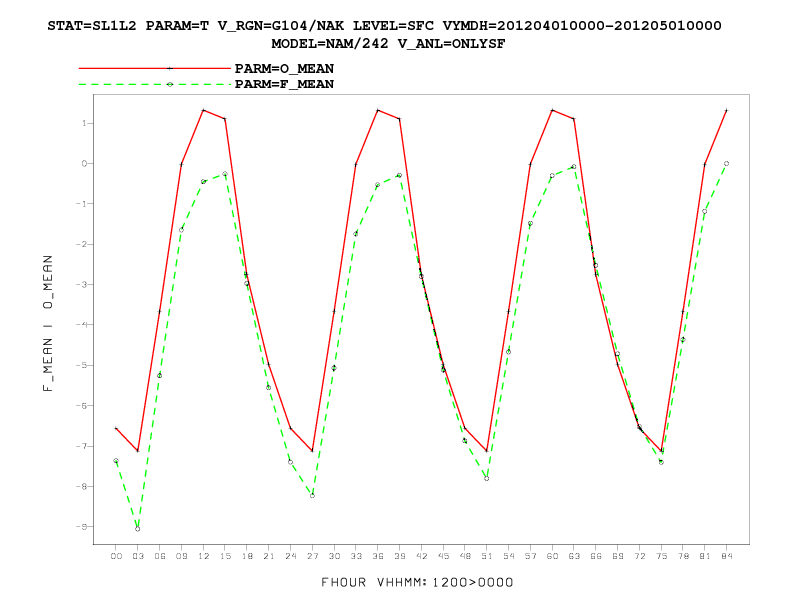Select O_MEAN peak point at hour 60

pyautogui.click(x=552, y=110)
